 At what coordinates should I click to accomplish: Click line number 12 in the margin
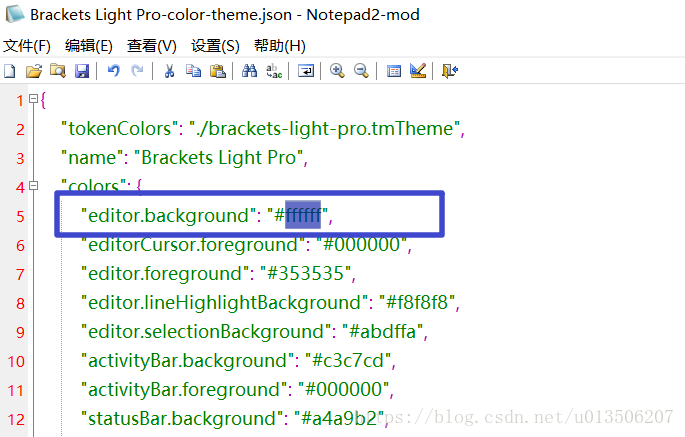point(16,420)
